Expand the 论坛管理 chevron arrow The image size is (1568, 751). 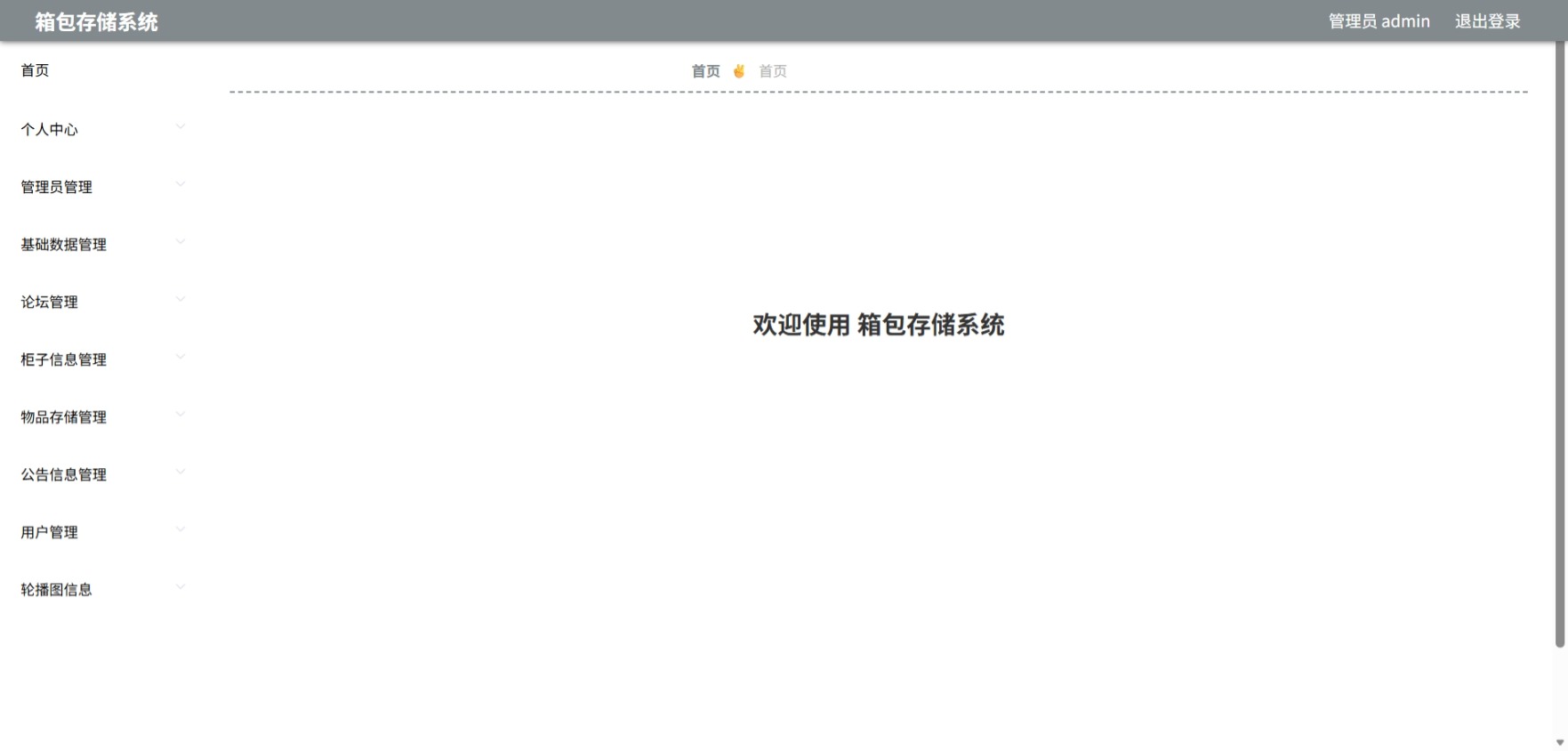(x=181, y=300)
